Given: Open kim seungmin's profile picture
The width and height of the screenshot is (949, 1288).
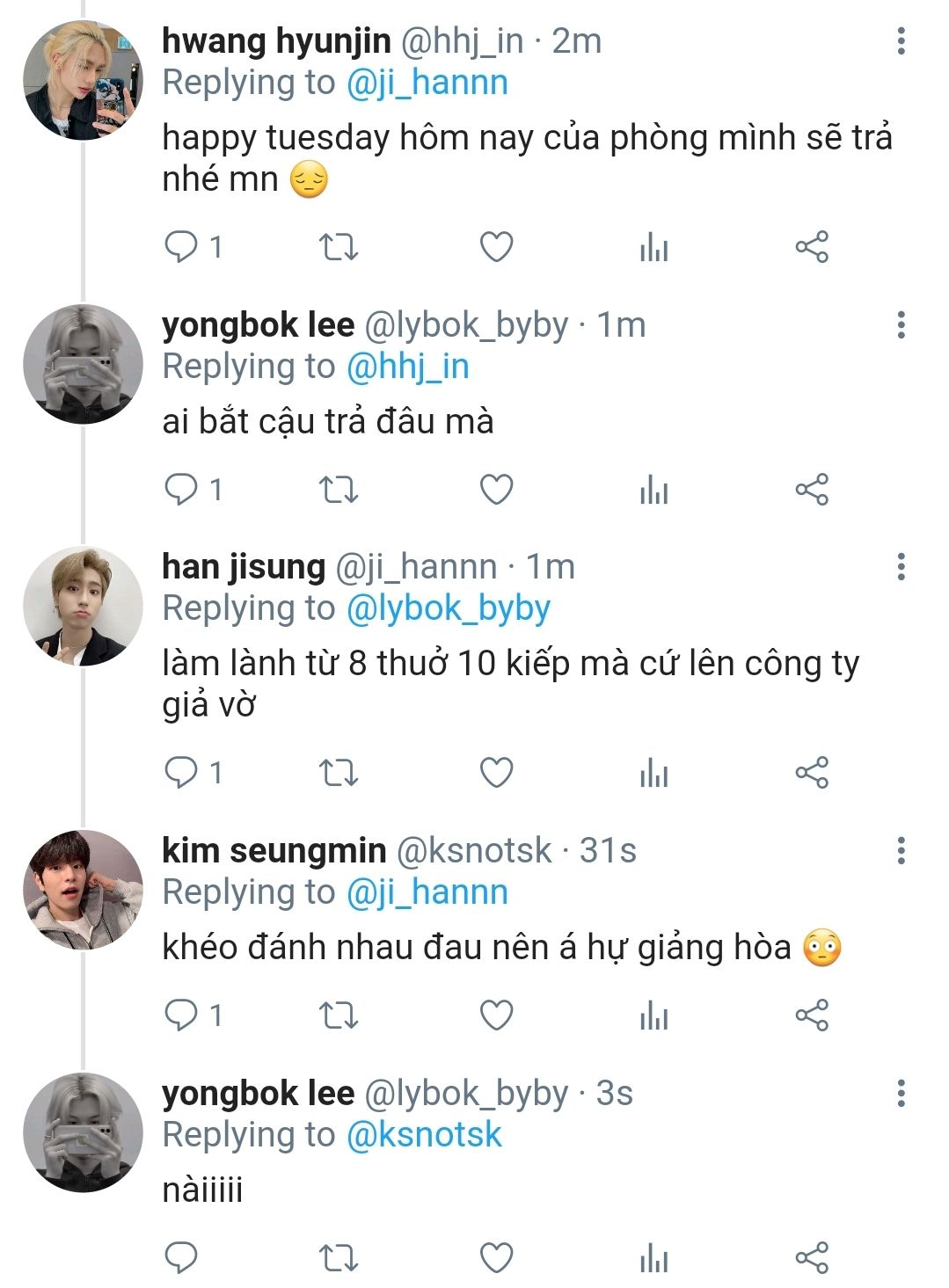Looking at the screenshot, I should [83, 890].
